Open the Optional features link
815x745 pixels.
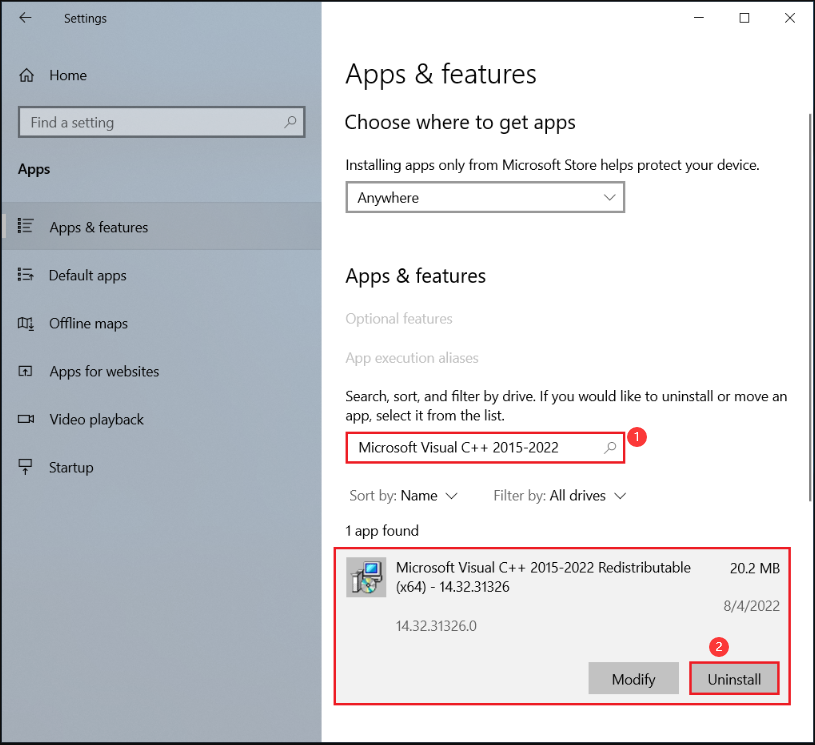(399, 319)
